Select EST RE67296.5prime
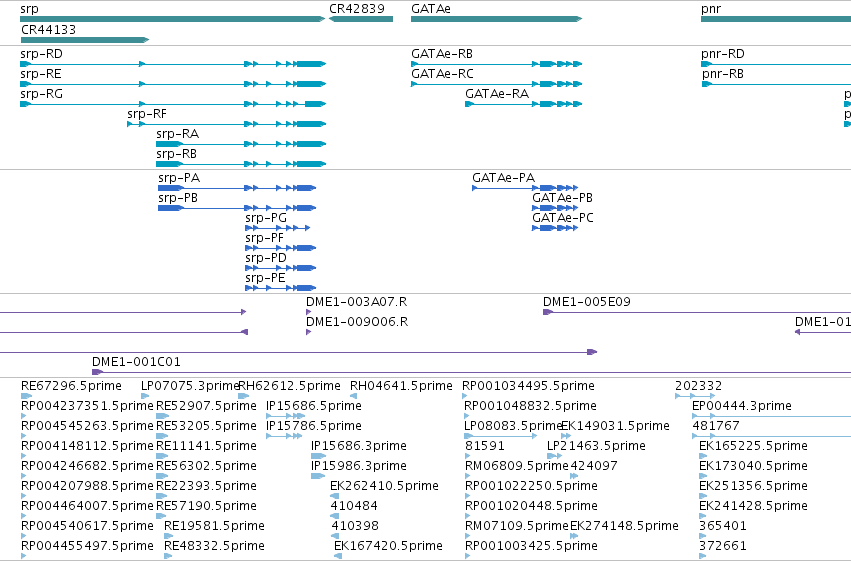This screenshot has width=851, height=561. click(x=26, y=396)
